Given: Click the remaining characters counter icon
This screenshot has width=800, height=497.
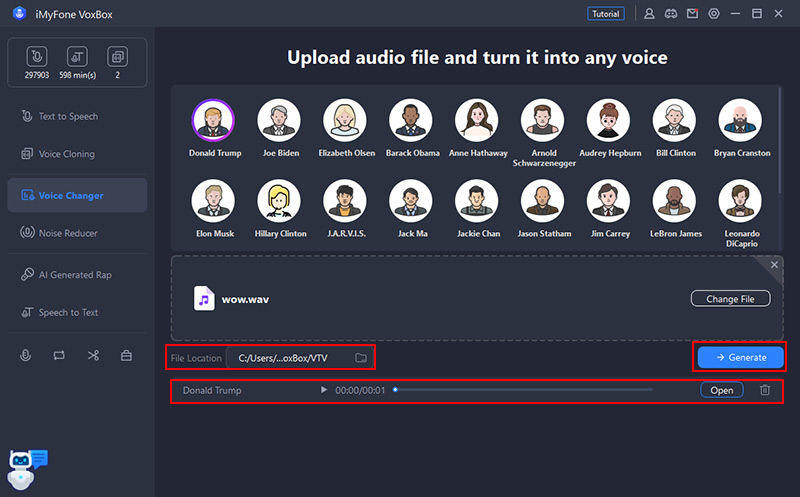Looking at the screenshot, I should (x=37, y=57).
